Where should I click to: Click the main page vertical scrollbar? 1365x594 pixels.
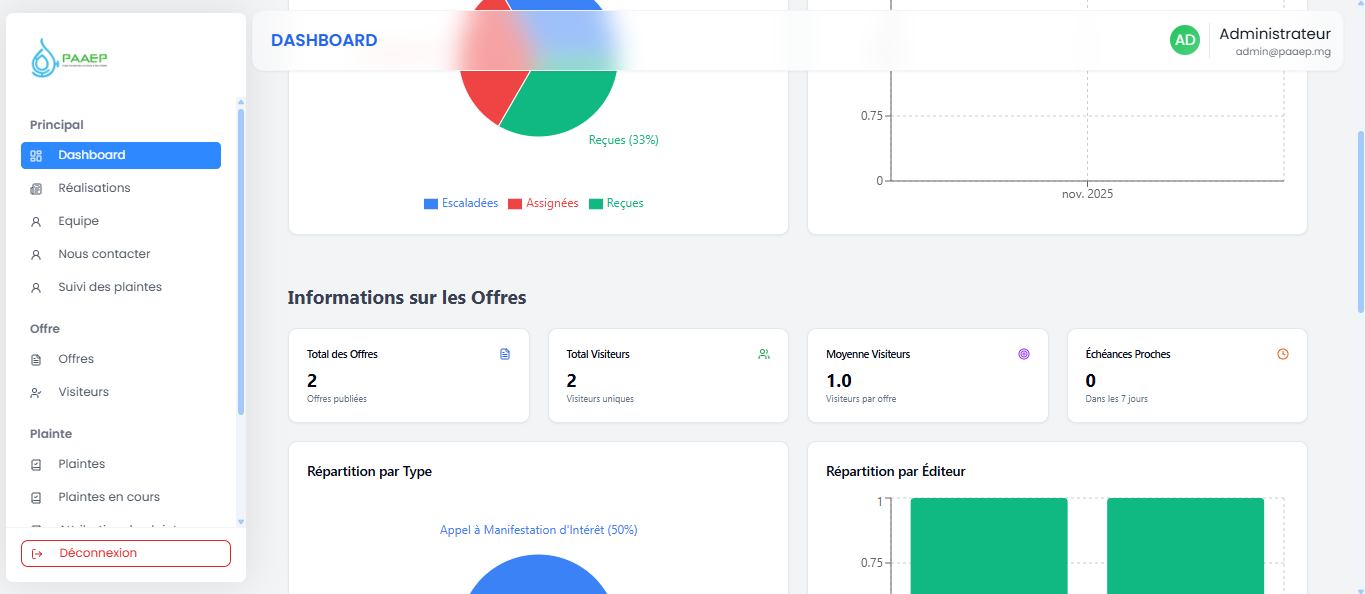[x=1360, y=220]
